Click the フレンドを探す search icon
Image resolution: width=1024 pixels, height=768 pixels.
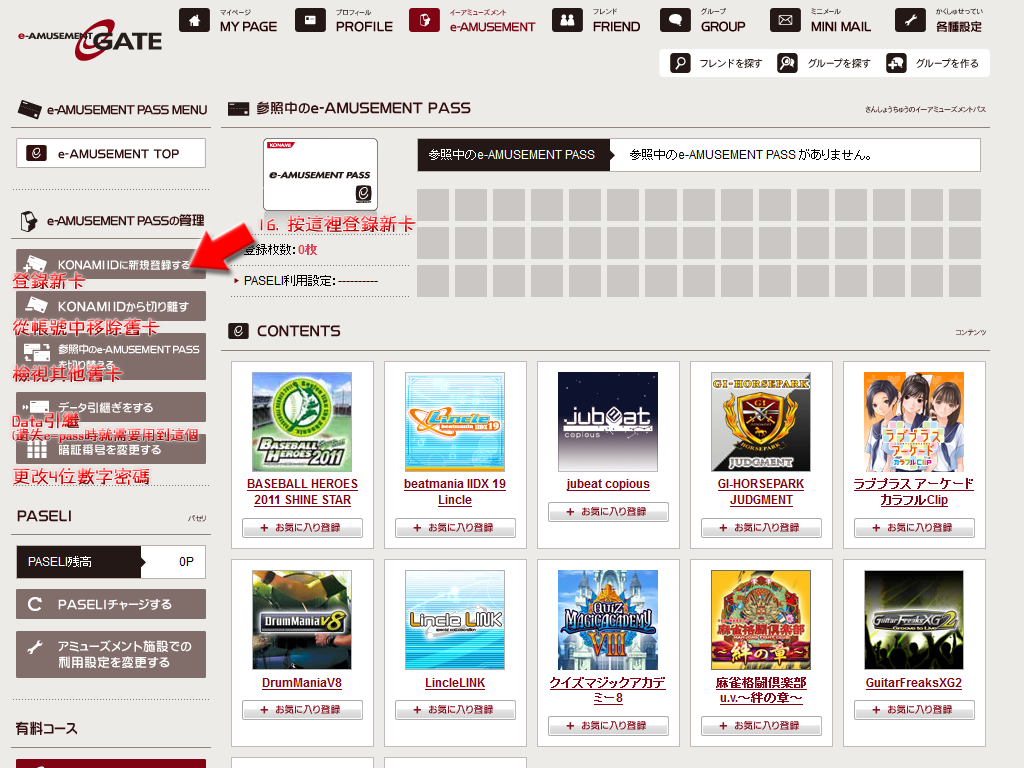point(681,63)
